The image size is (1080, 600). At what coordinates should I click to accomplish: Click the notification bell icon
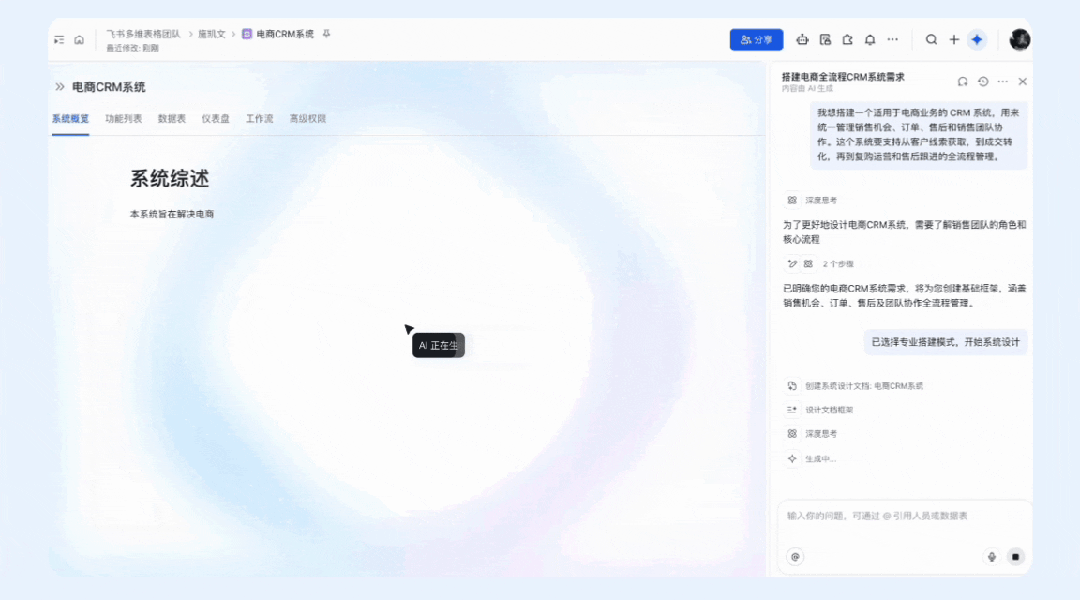[870, 40]
